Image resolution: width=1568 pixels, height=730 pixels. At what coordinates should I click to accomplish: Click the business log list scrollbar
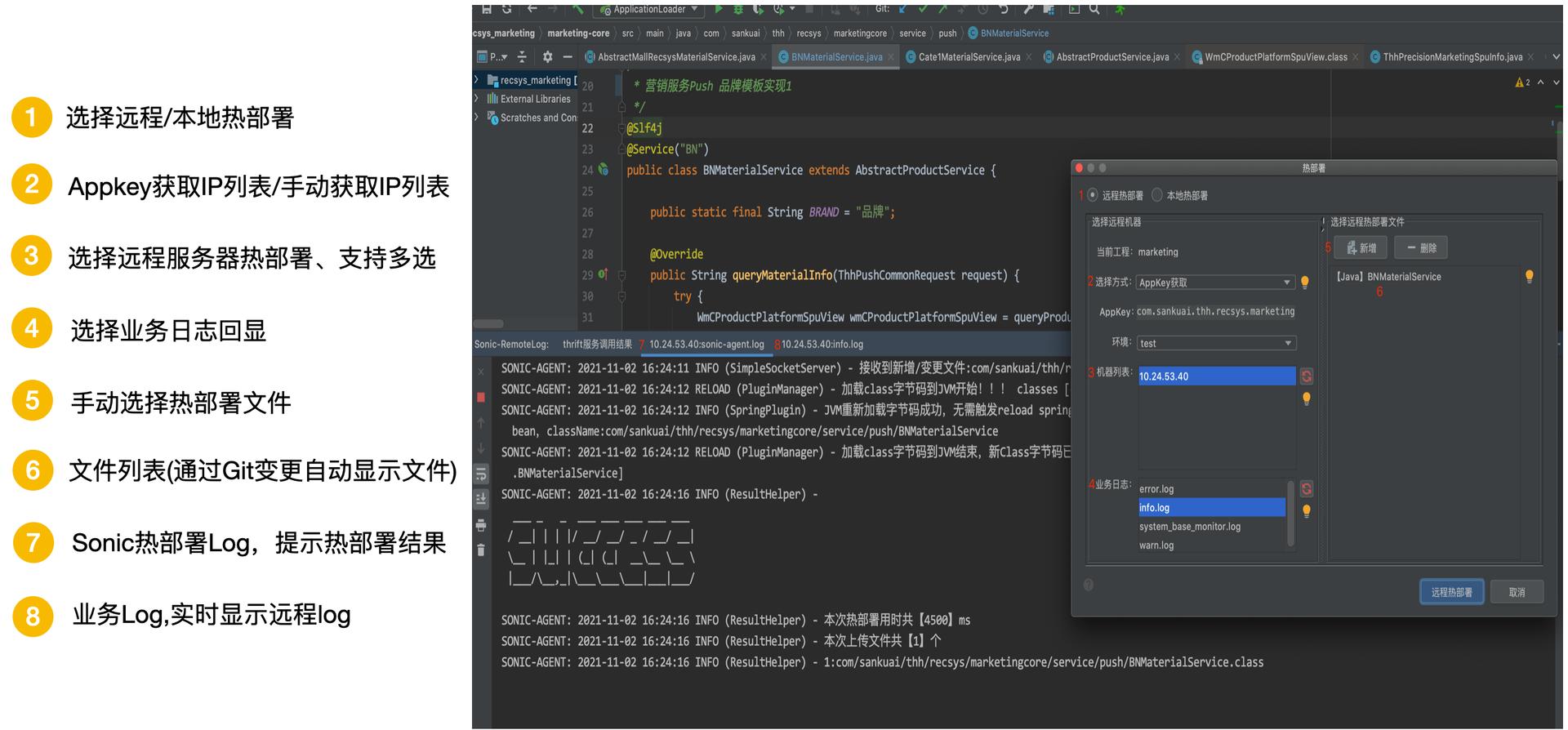1290,513
